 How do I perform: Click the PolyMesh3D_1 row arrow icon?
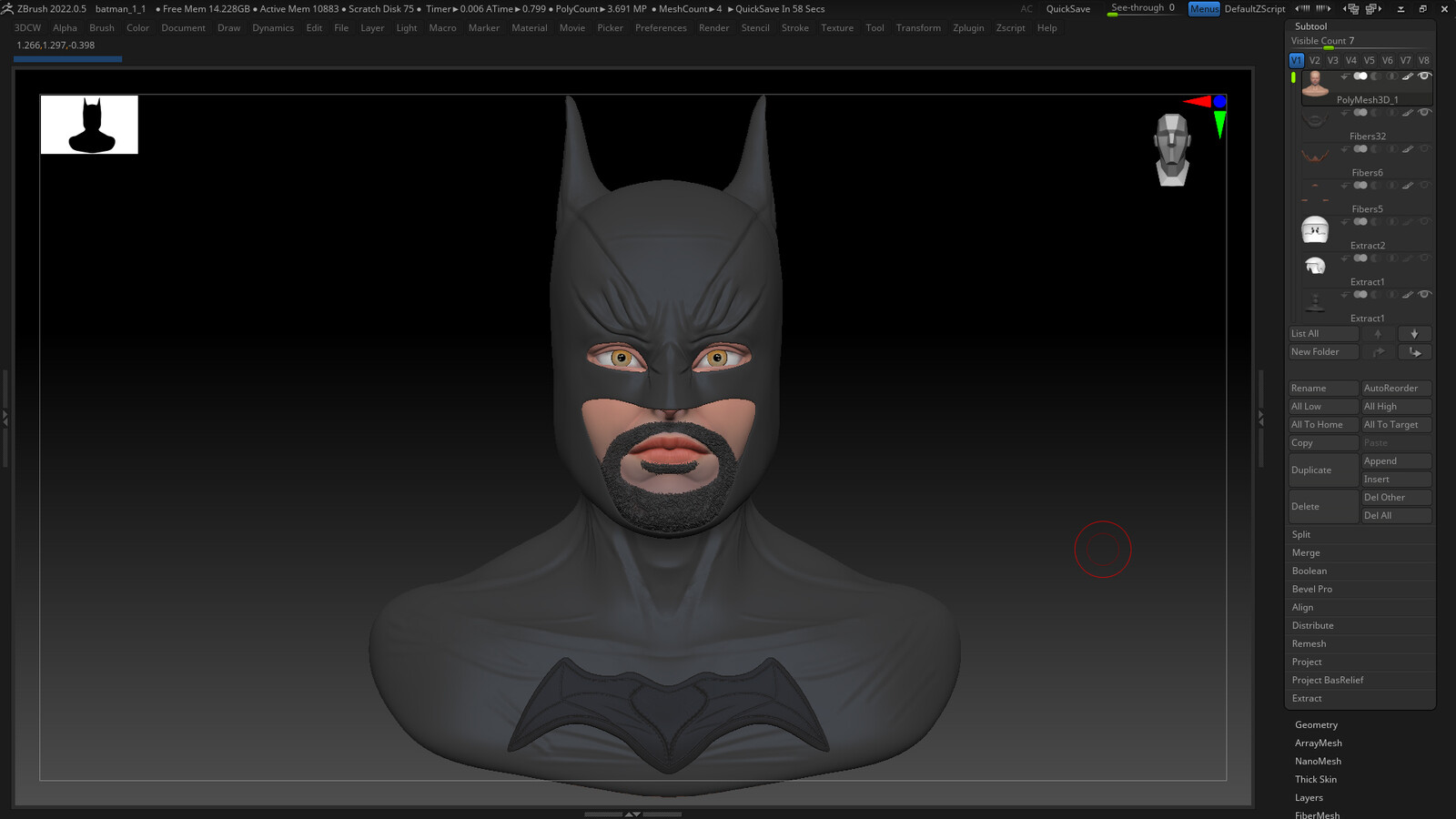1345,76
